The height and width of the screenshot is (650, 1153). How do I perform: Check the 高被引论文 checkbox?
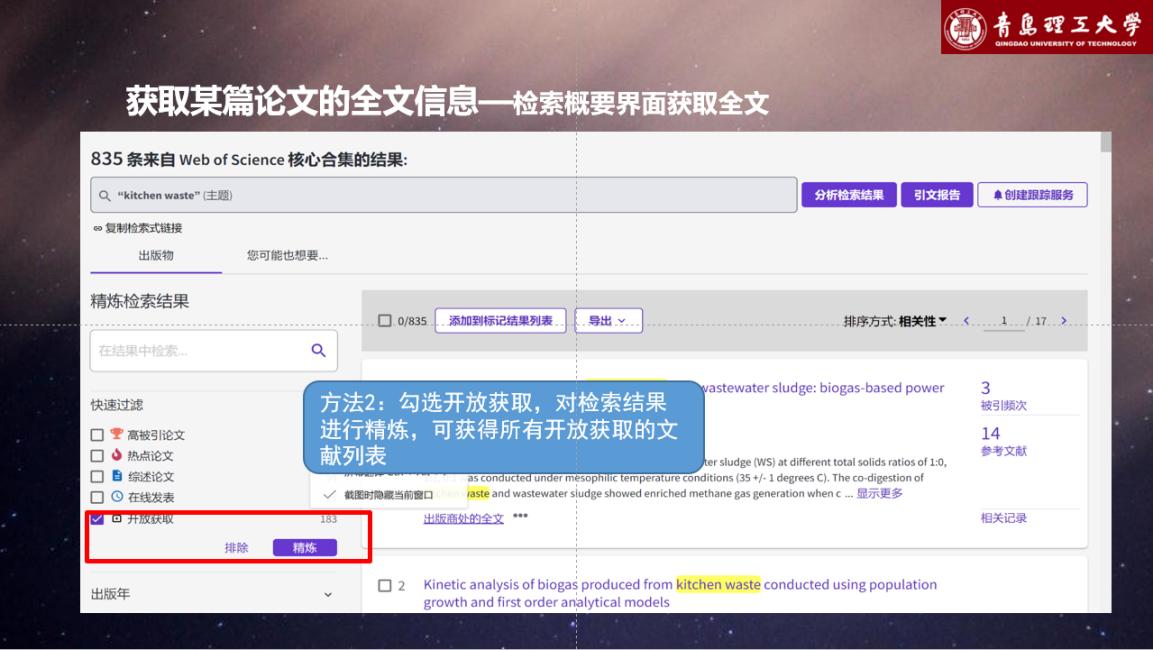pos(97,435)
